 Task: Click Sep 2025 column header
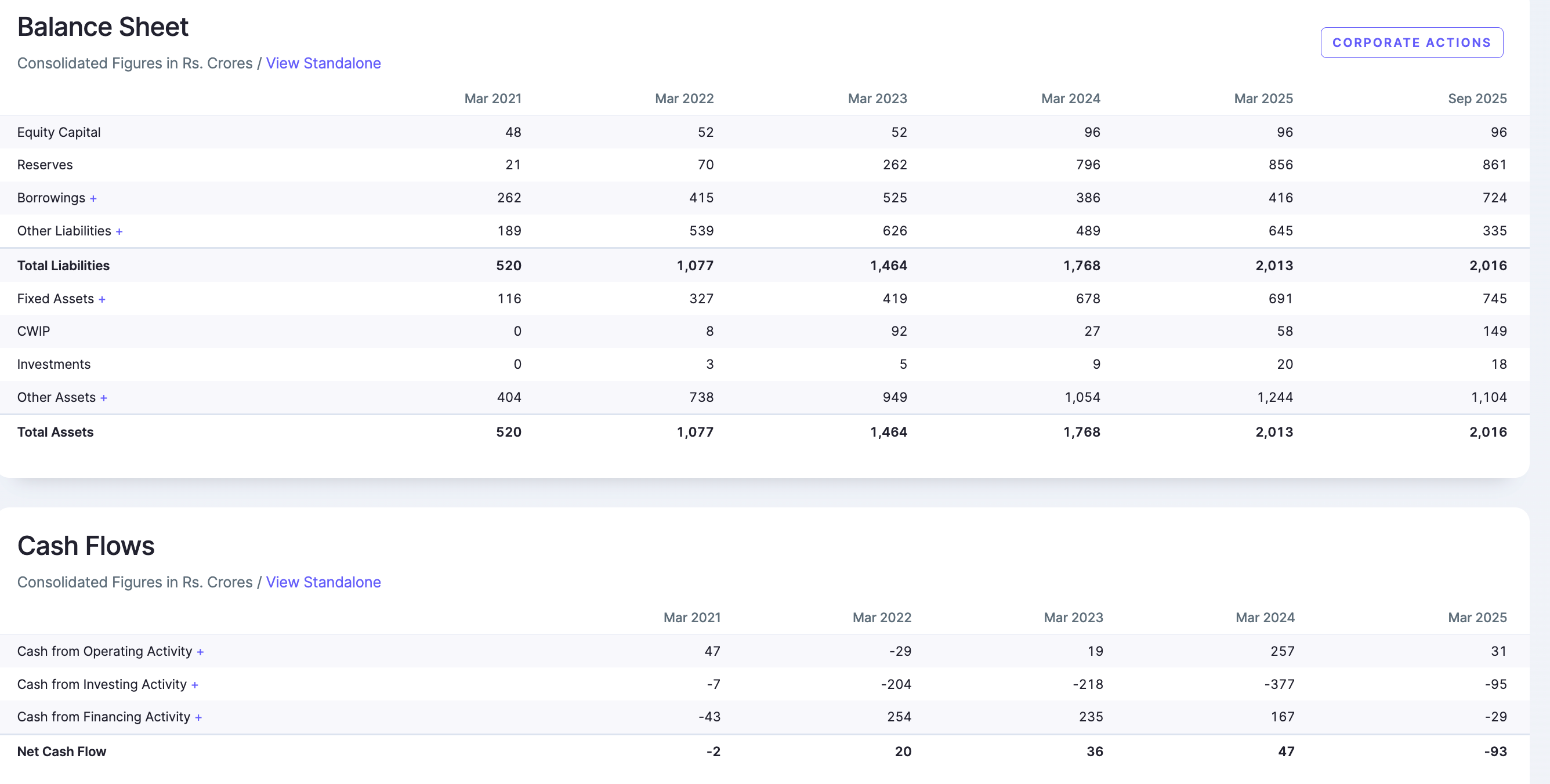coord(1476,99)
